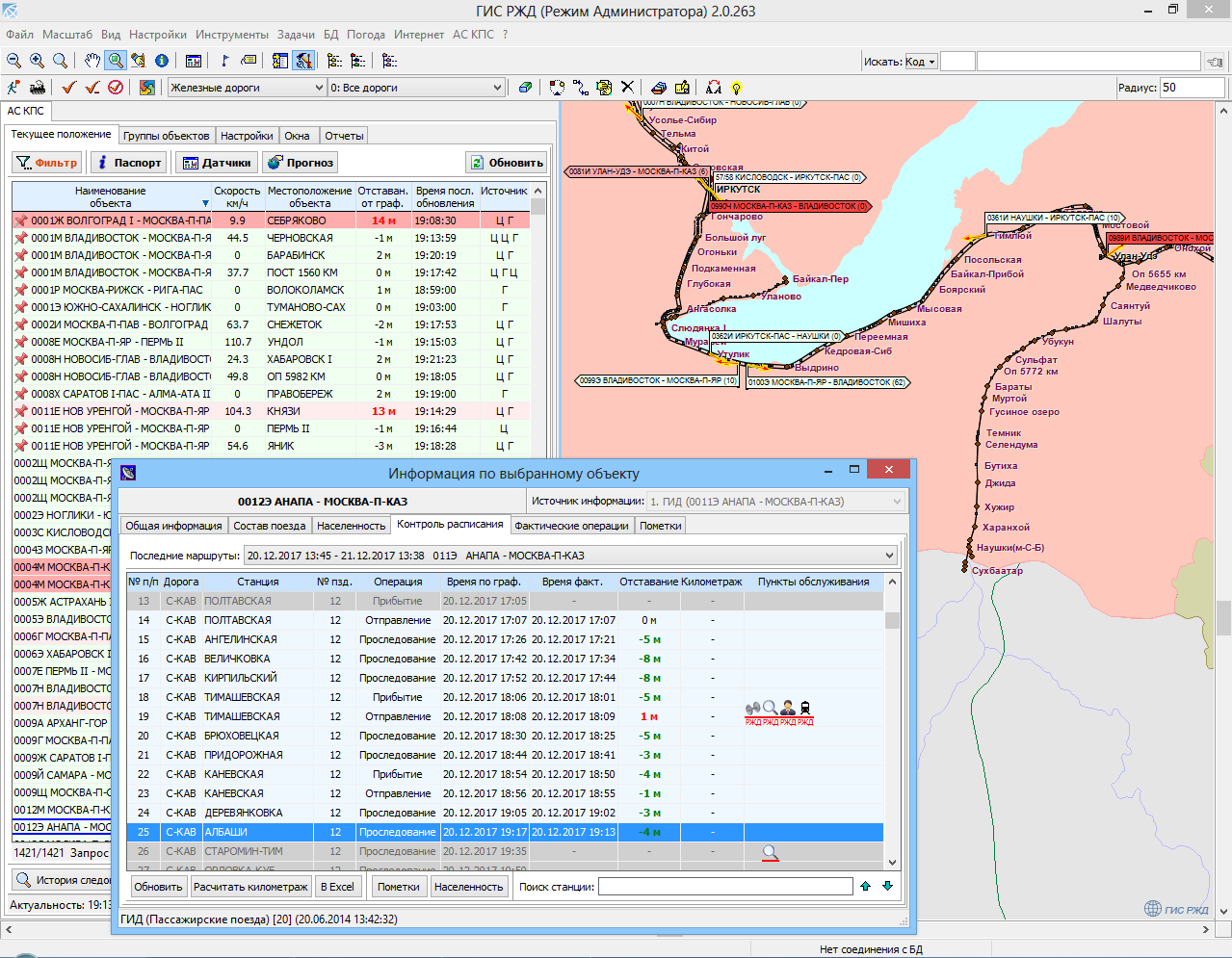The width and height of the screenshot is (1232, 958).
Task: Switch to the Отчеты tab
Action: tap(344, 136)
